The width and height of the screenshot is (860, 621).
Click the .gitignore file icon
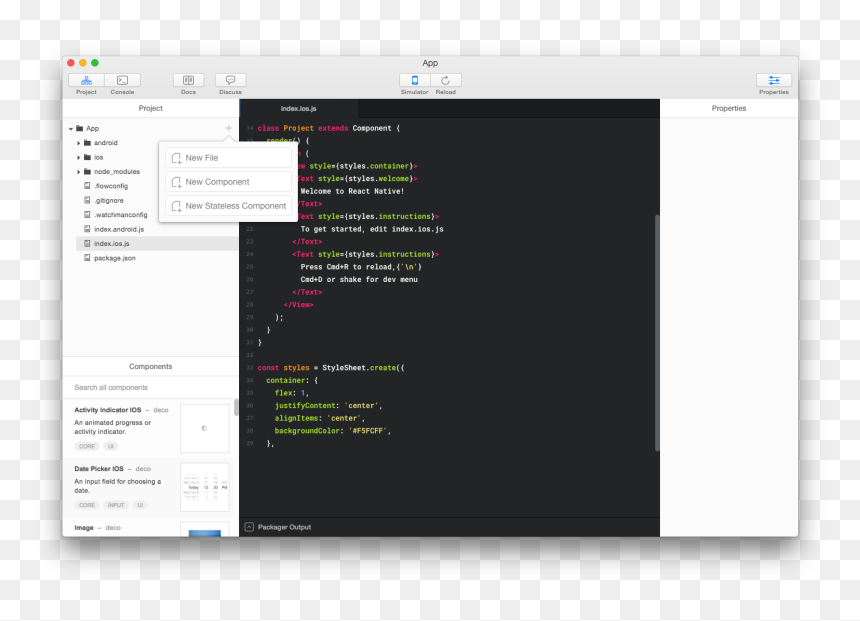(87, 200)
